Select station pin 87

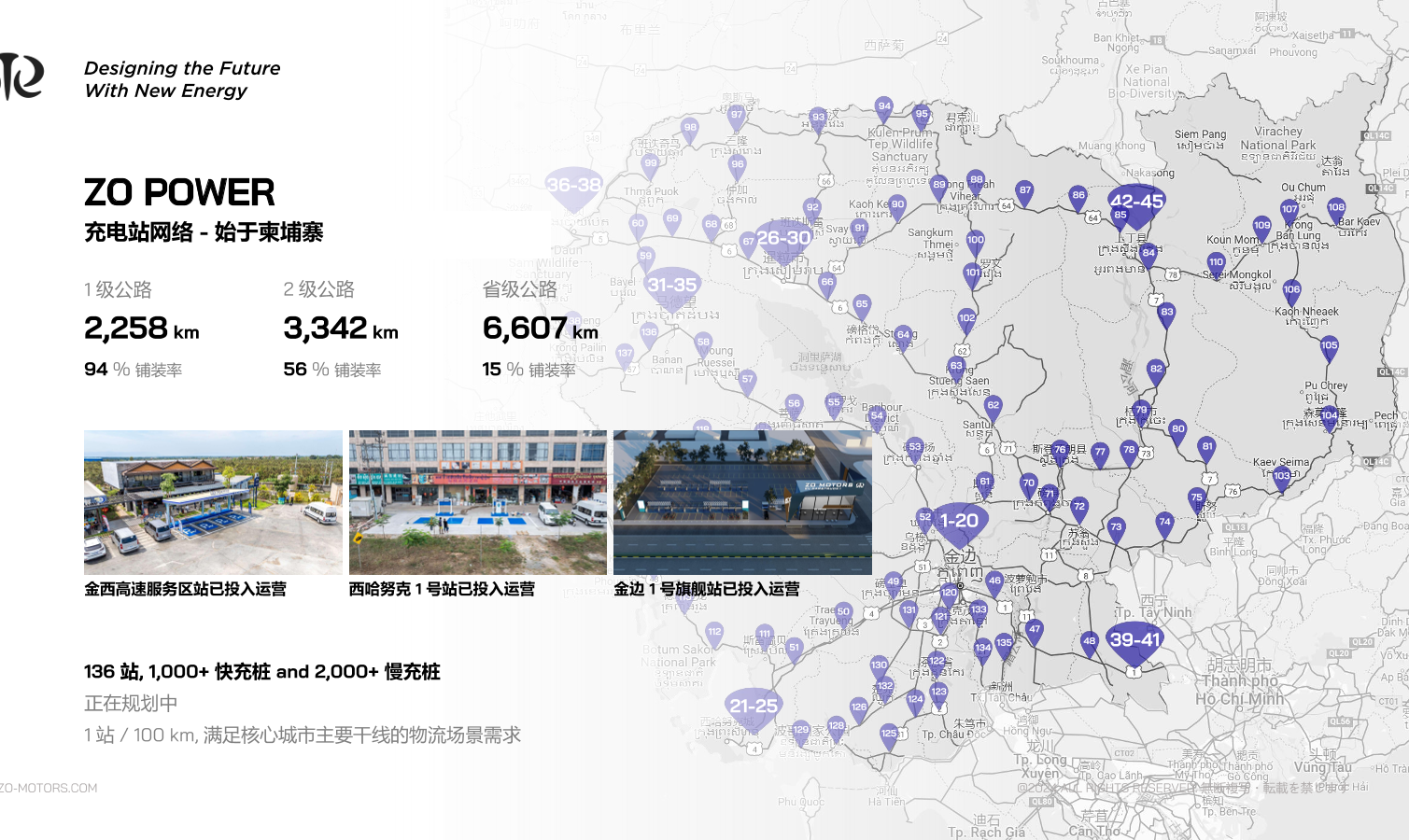(1025, 193)
